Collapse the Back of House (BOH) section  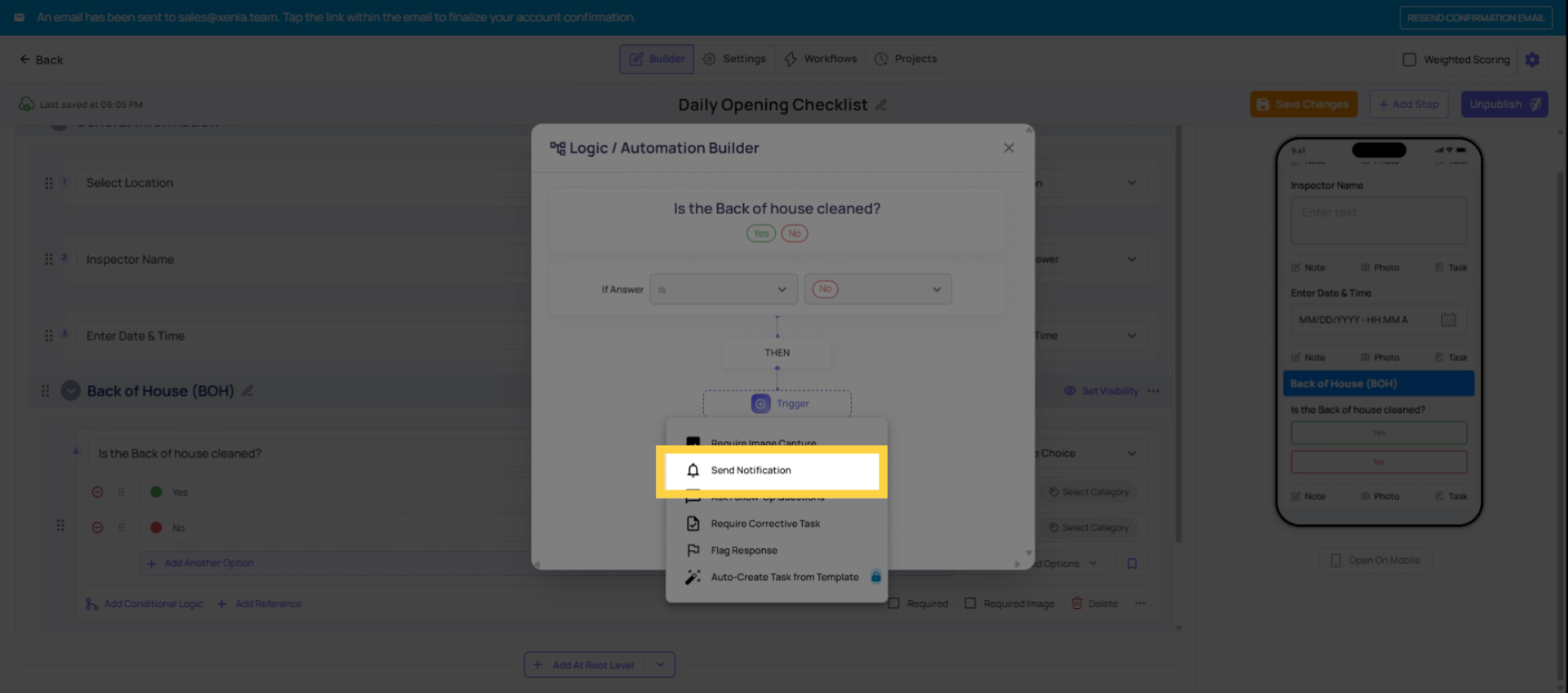(x=70, y=391)
